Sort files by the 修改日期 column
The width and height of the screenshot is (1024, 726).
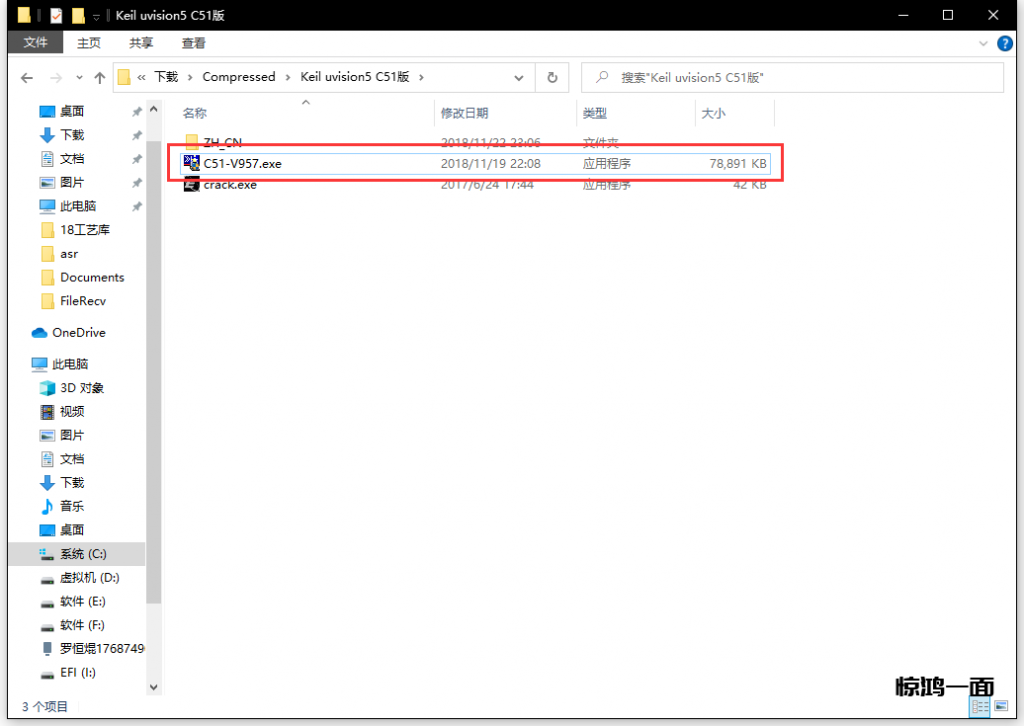click(x=465, y=114)
